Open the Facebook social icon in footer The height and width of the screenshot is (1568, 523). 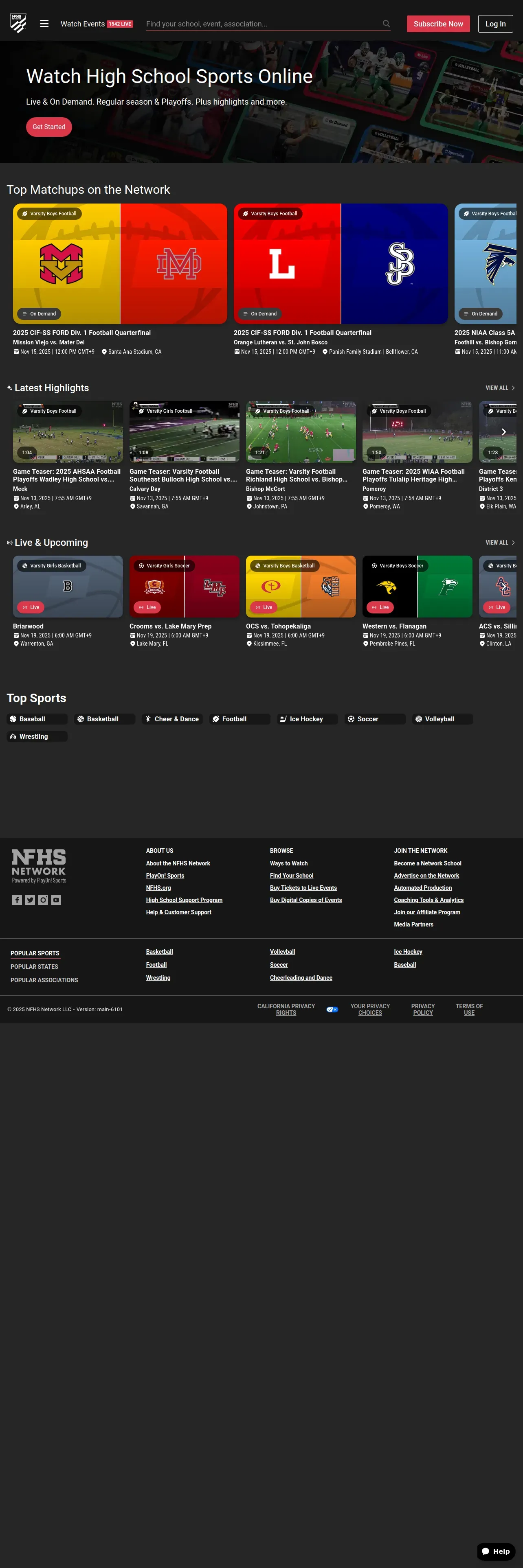coord(17,900)
